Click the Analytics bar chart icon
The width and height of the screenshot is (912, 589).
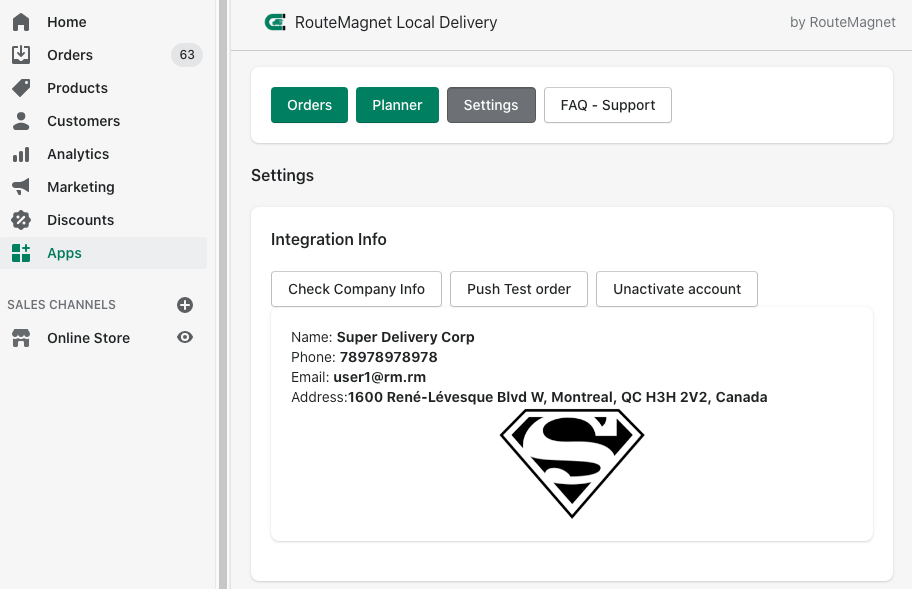pos(21,154)
